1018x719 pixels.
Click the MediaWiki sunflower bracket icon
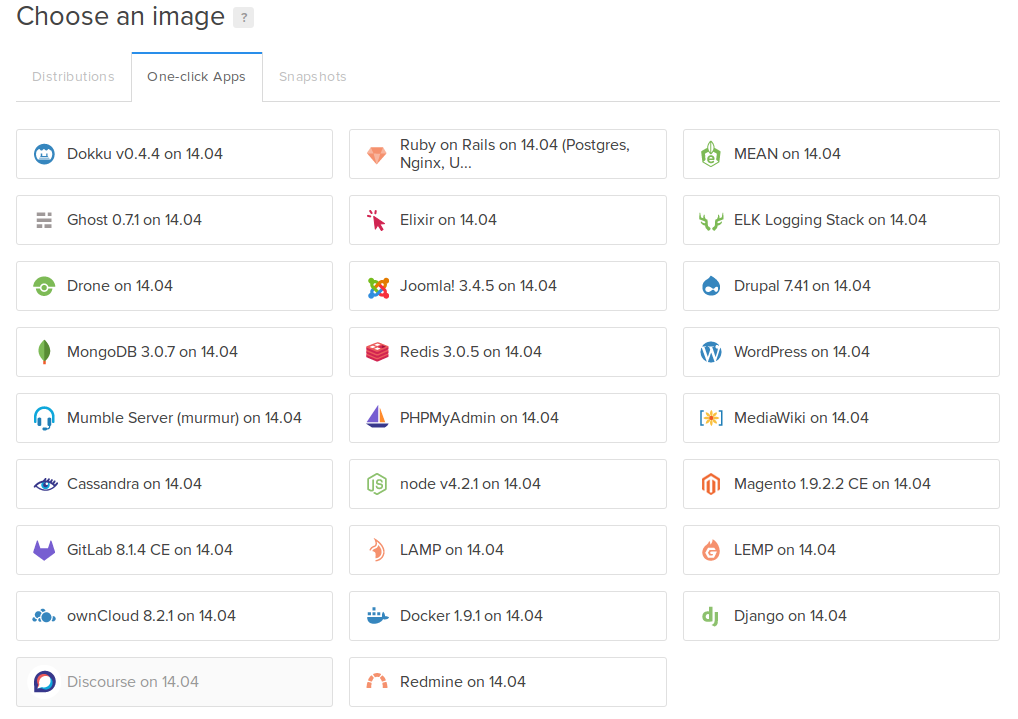(x=711, y=418)
